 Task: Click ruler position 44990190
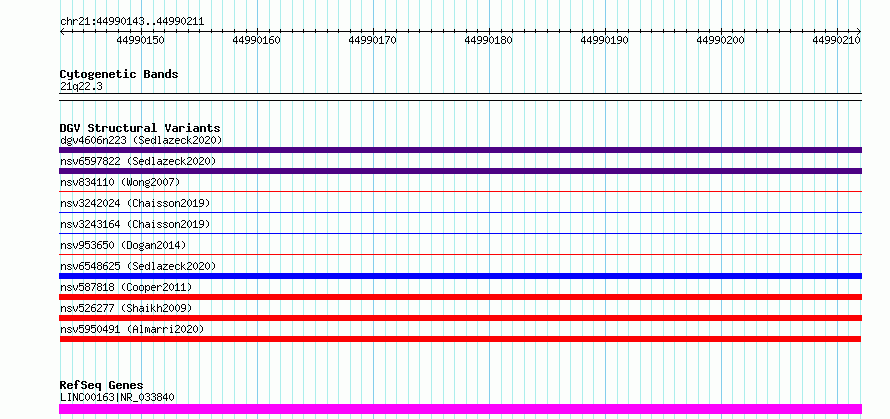(605, 40)
